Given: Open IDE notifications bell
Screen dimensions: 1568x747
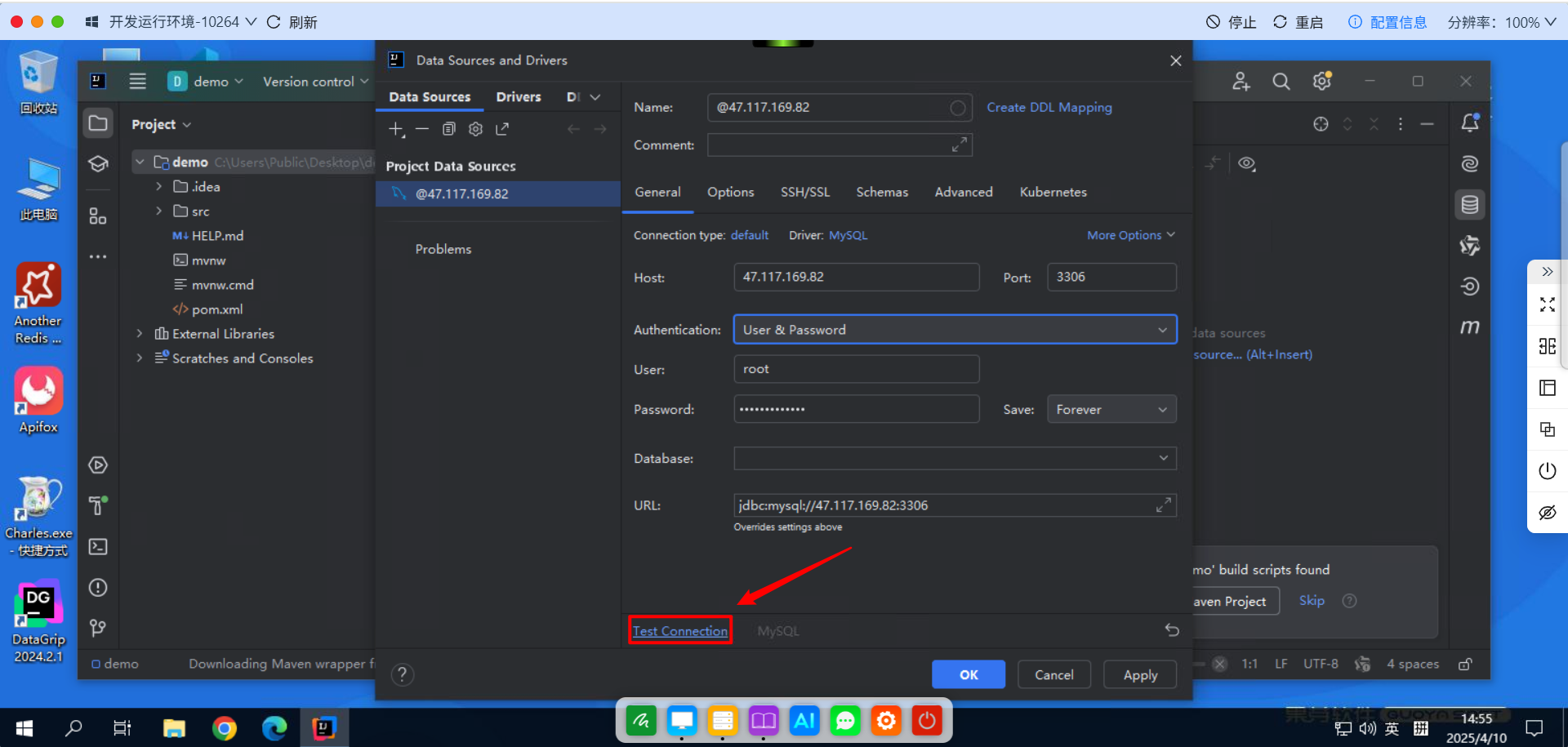Looking at the screenshot, I should (1470, 123).
